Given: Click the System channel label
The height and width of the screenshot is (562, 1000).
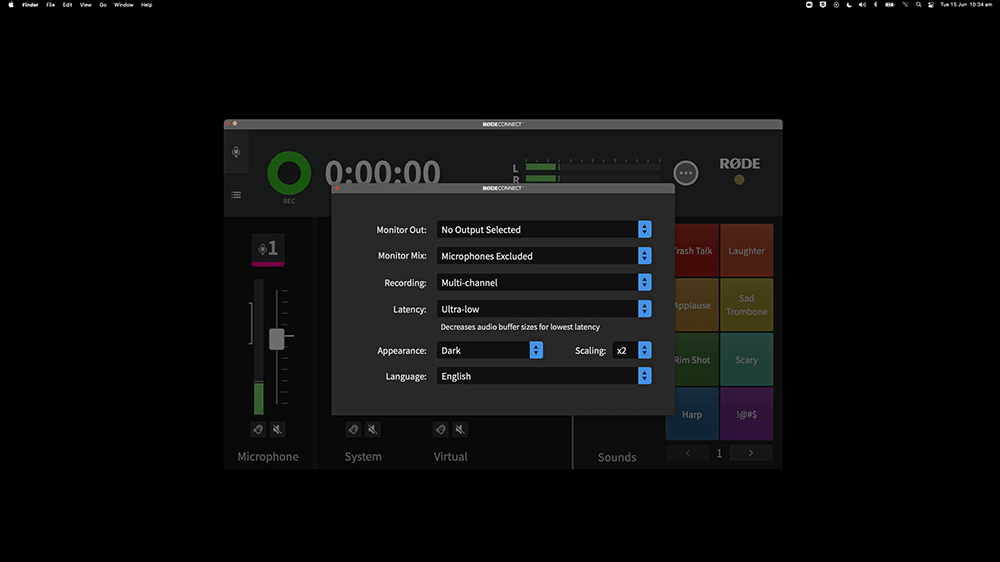Looking at the screenshot, I should click(363, 457).
